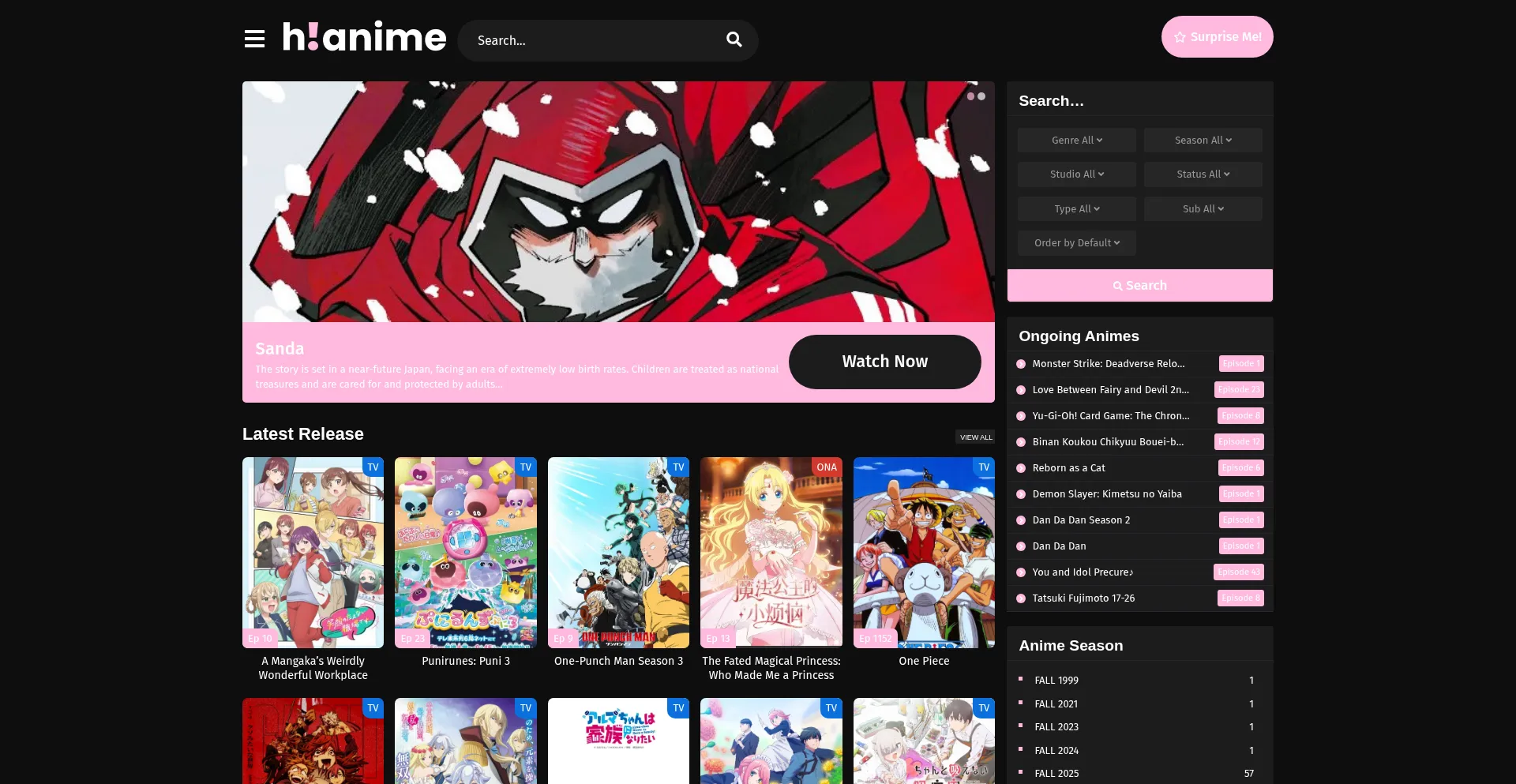This screenshot has width=1516, height=784.
Task: Click the TV badge on Punirunes: Puni 3
Action: (x=526, y=467)
